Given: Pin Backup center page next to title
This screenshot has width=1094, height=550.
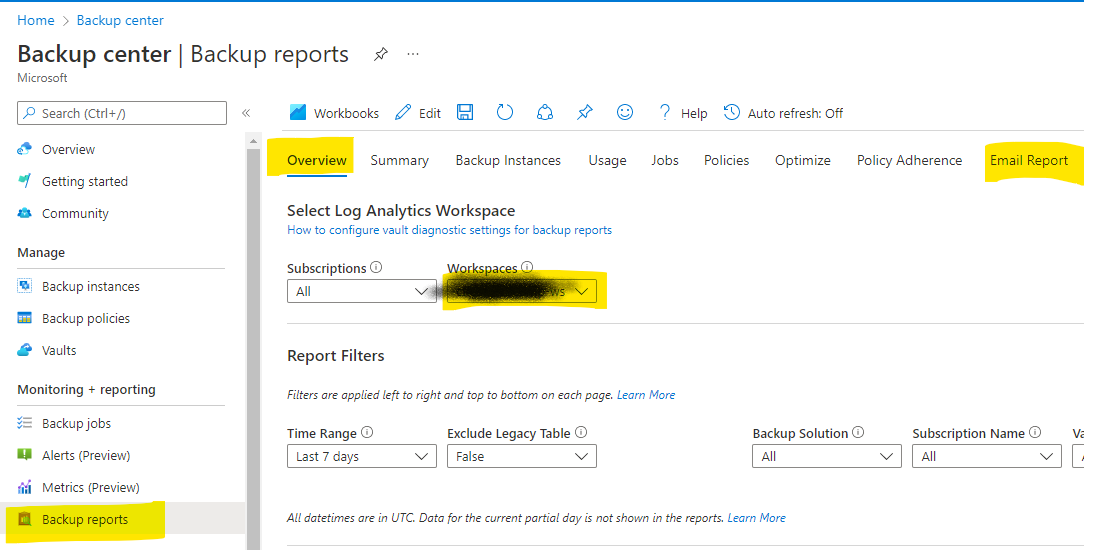Looking at the screenshot, I should pyautogui.click(x=380, y=54).
